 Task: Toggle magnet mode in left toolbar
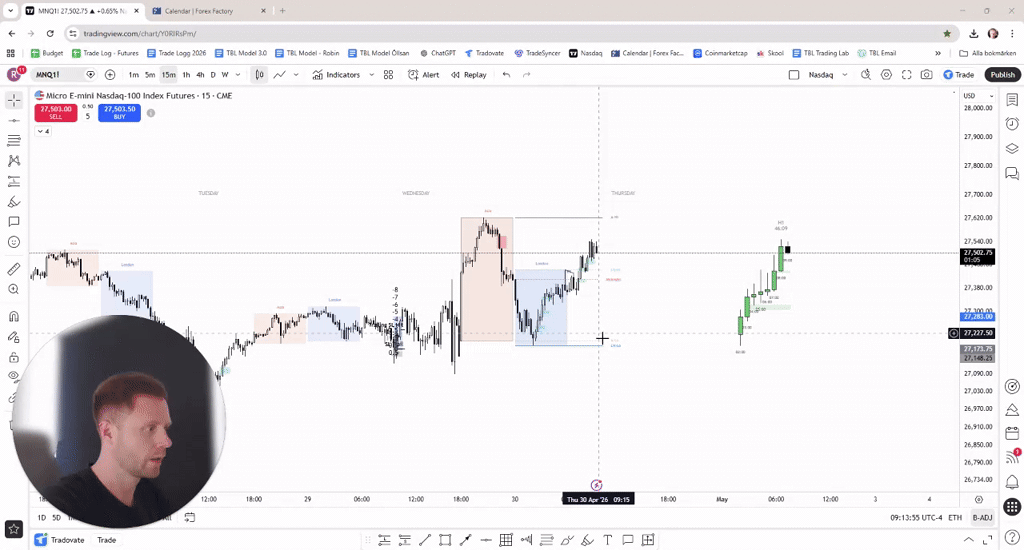tap(14, 317)
